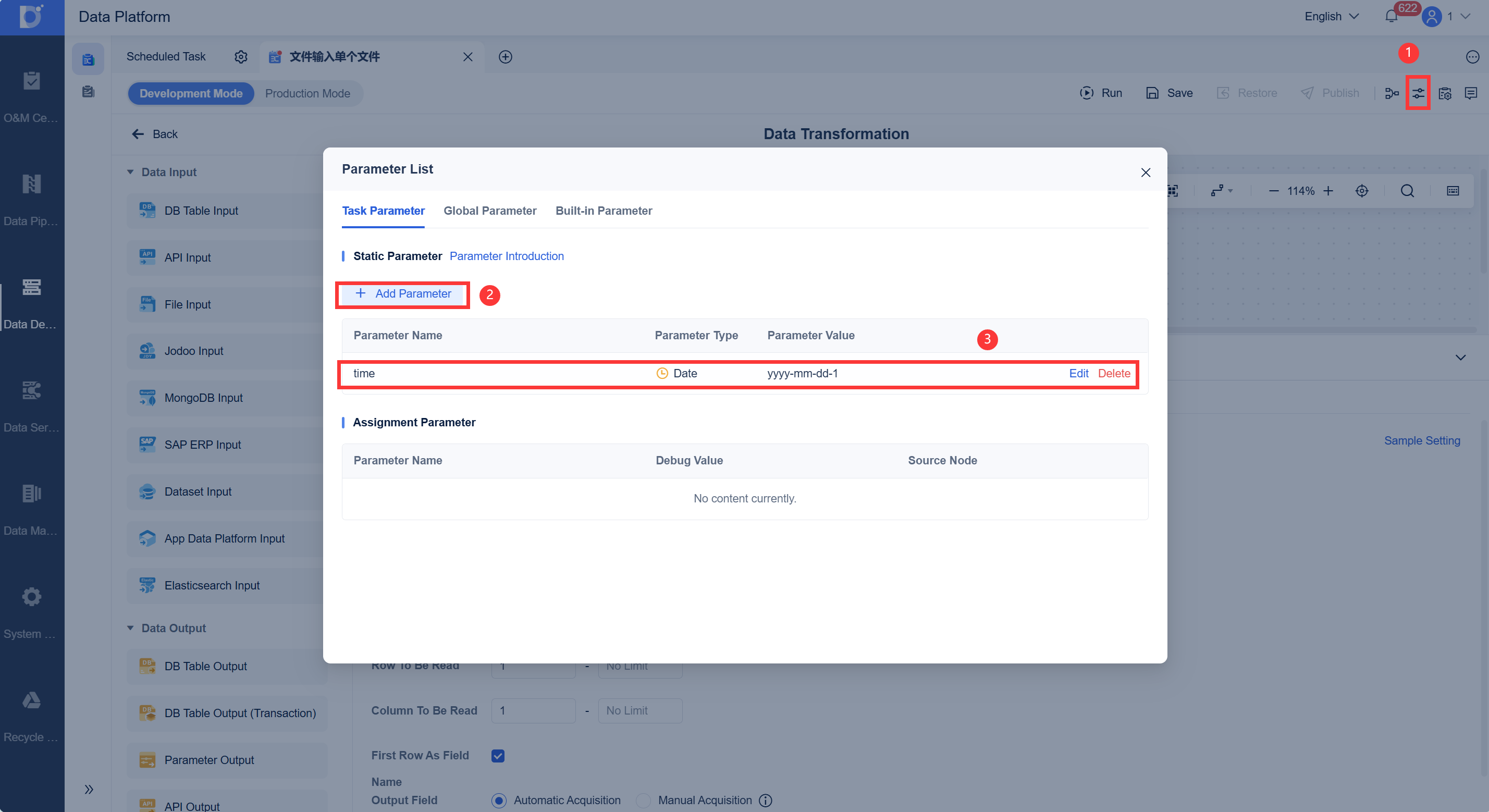Open the Scheduled Task tab
The image size is (1489, 812).
166,57
